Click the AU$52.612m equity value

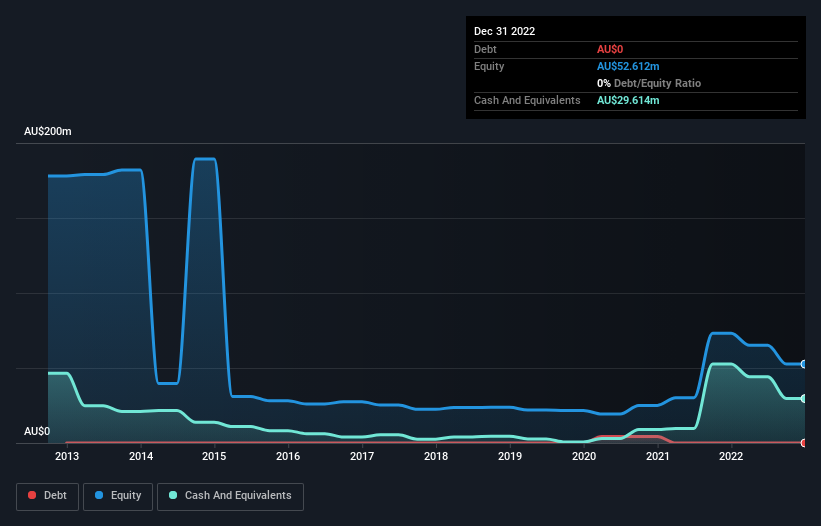628,66
